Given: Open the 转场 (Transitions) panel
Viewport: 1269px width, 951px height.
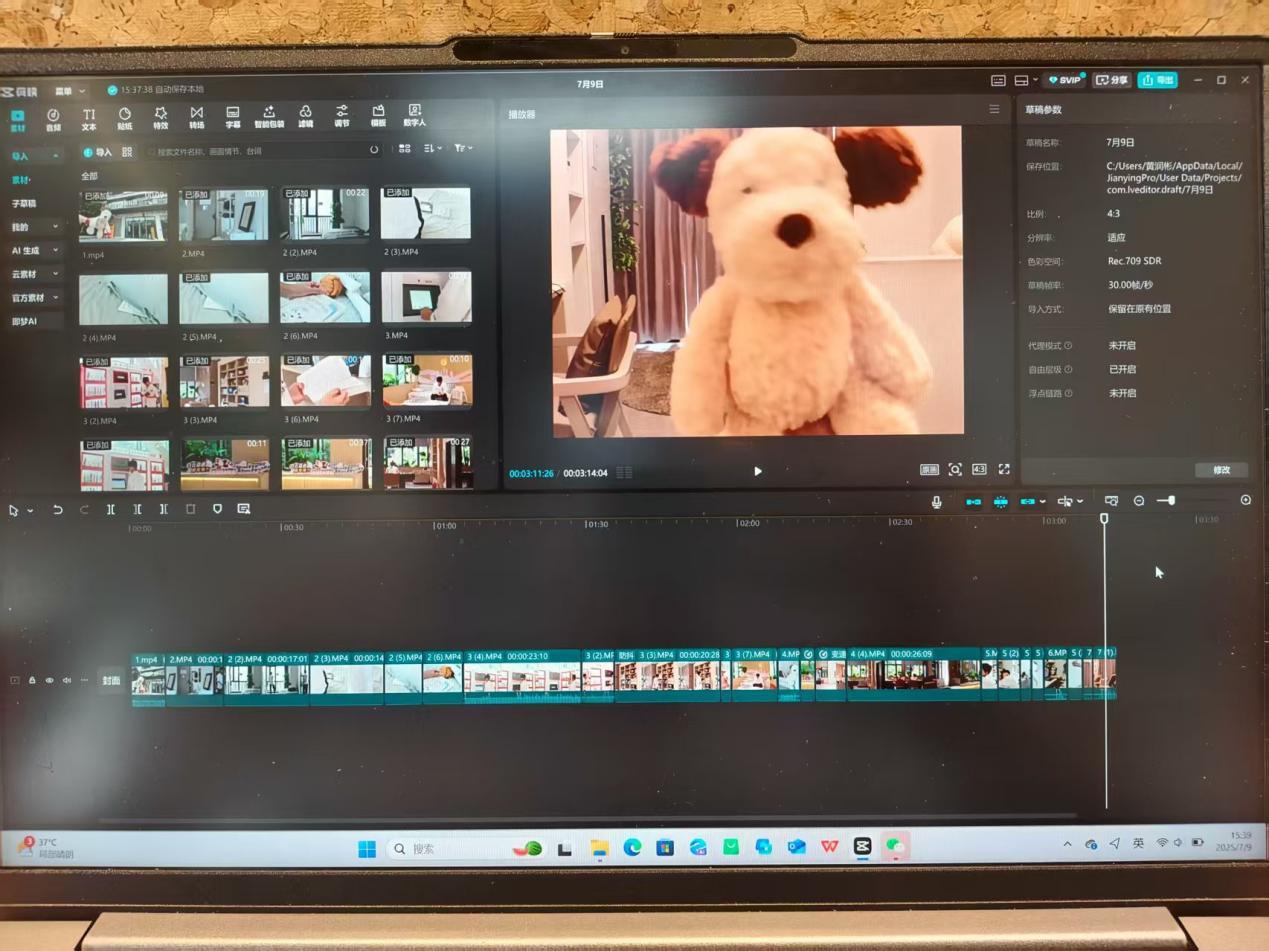Looking at the screenshot, I should (x=196, y=118).
